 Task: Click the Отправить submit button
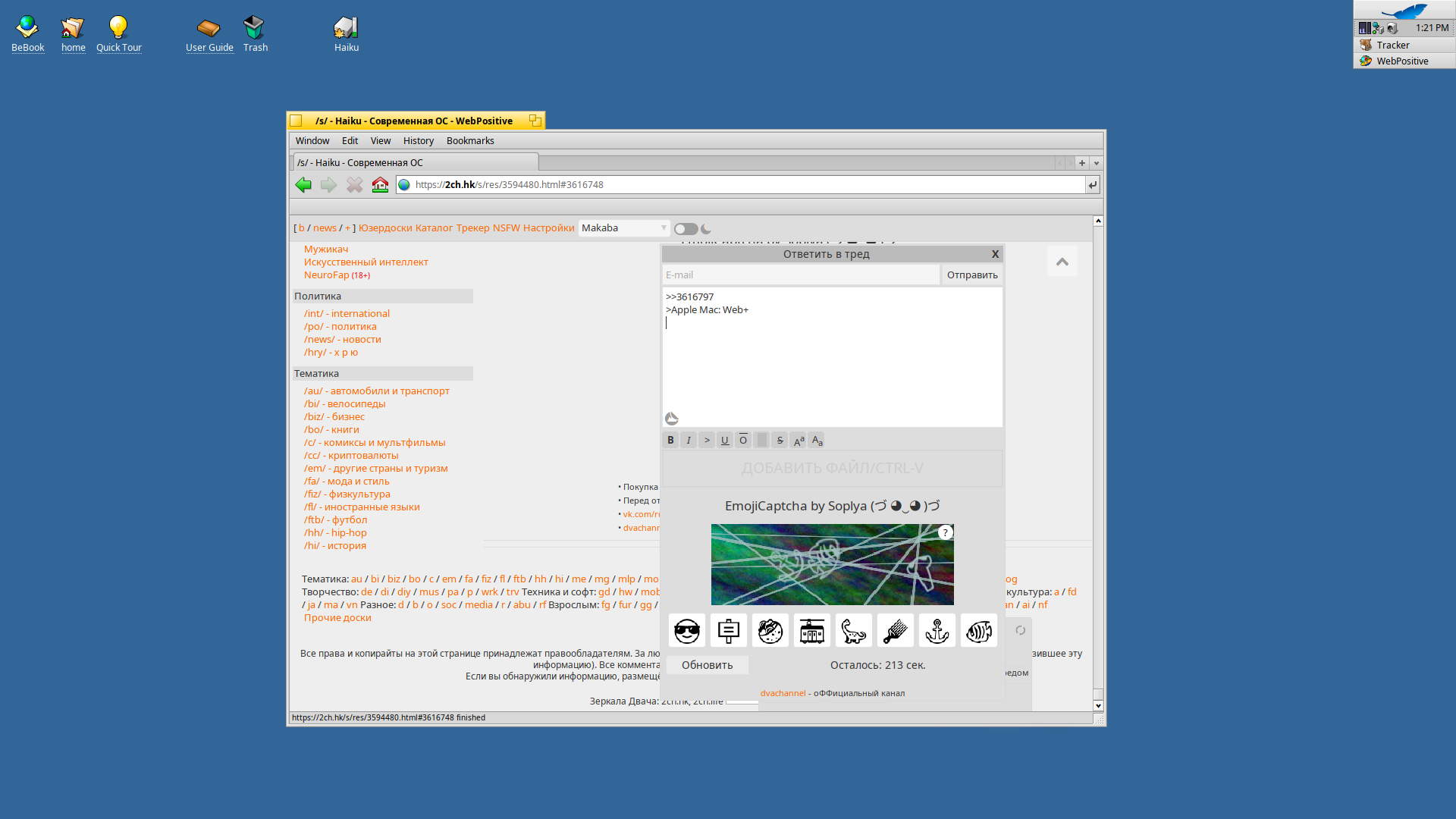pos(971,275)
